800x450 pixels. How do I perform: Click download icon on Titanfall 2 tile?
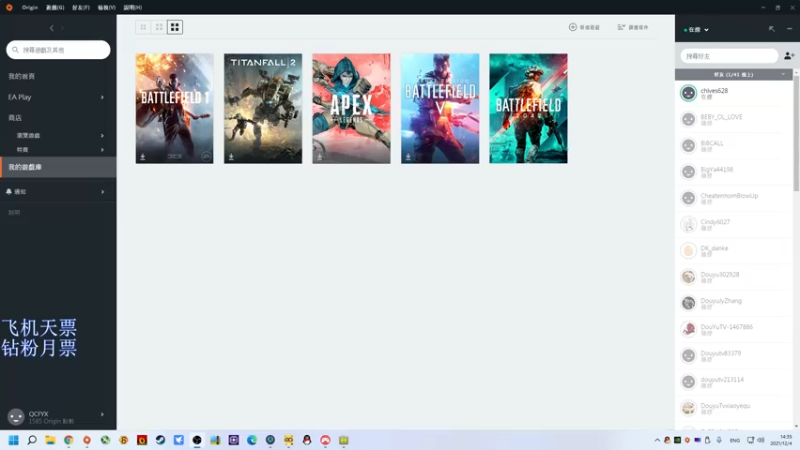click(231, 157)
